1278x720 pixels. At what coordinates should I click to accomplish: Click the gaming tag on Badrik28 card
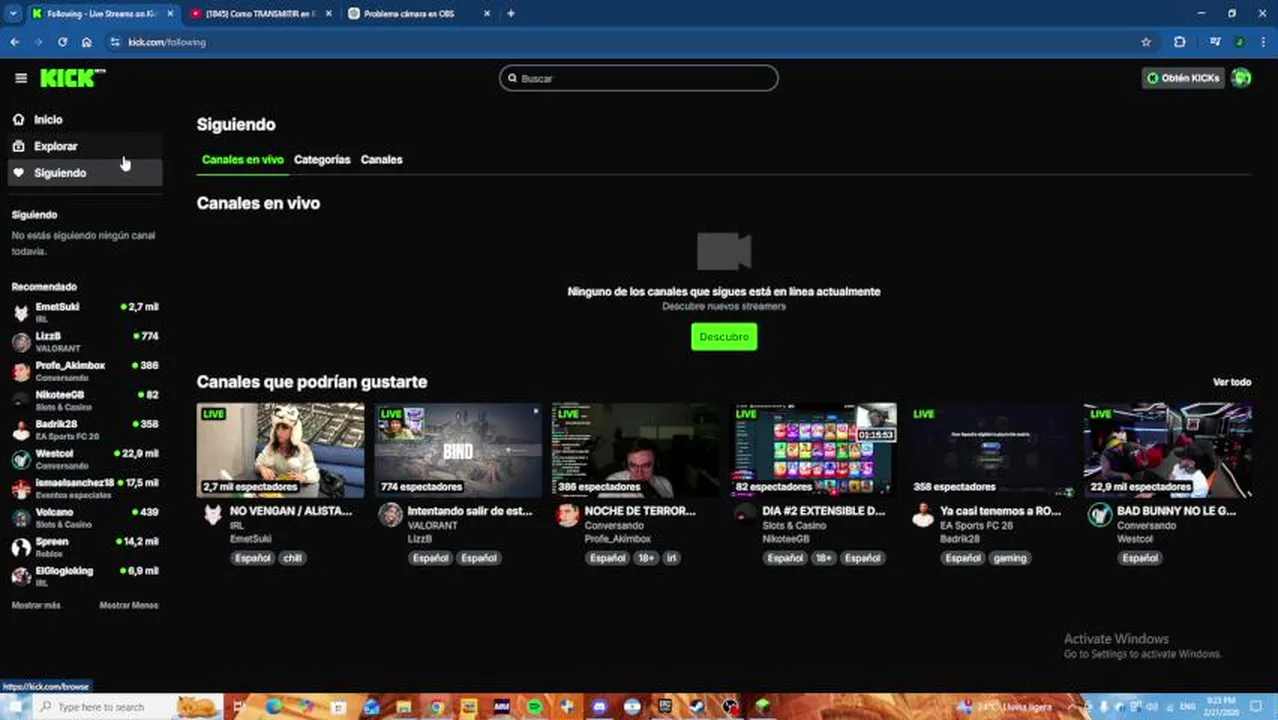(1010, 558)
